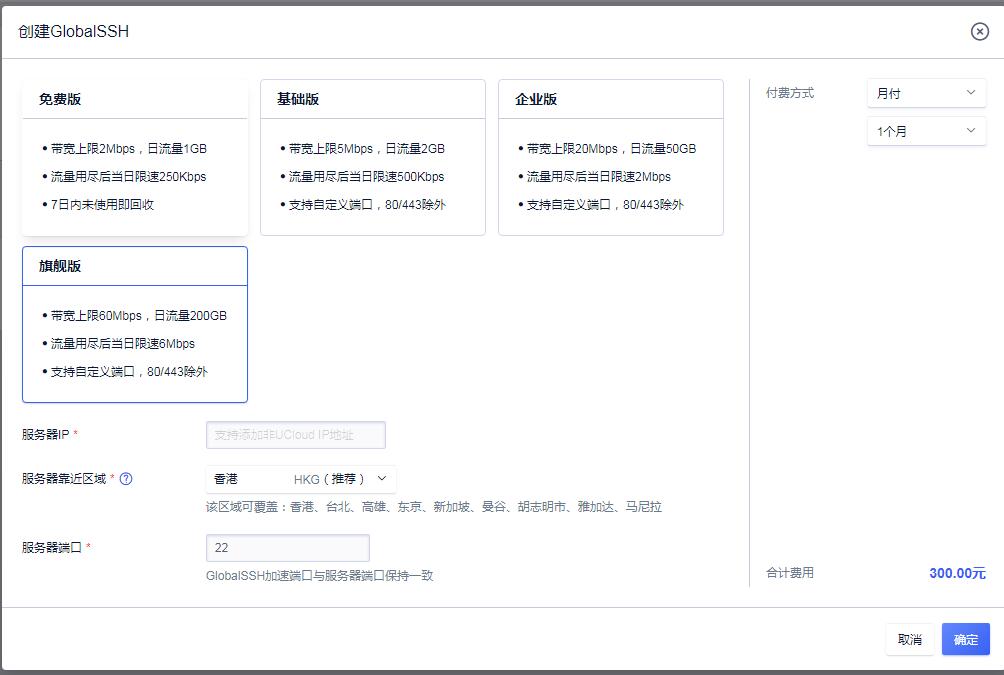Click 带宽上限60Mbps，日流量200GB text
The width and height of the screenshot is (1004, 675).
(x=138, y=316)
